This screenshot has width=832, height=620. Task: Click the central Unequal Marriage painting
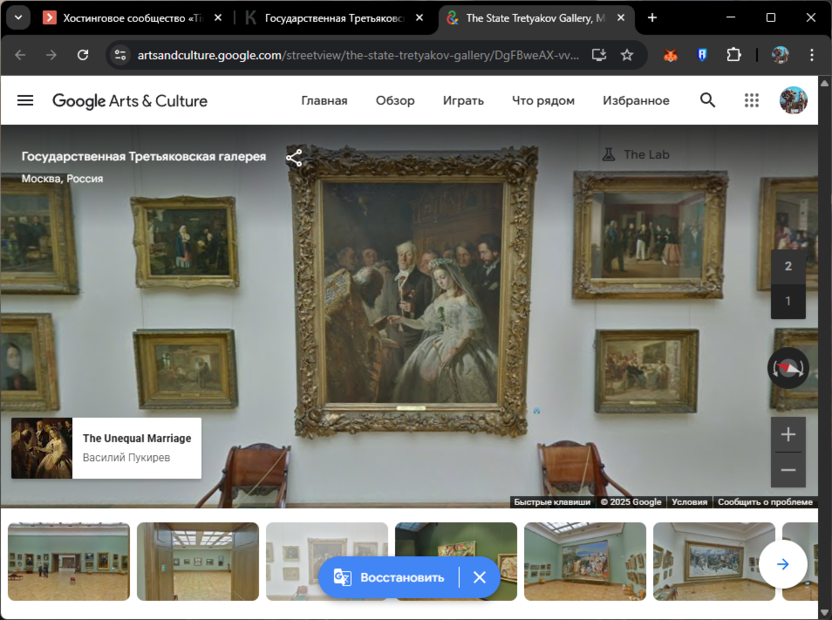(412, 292)
